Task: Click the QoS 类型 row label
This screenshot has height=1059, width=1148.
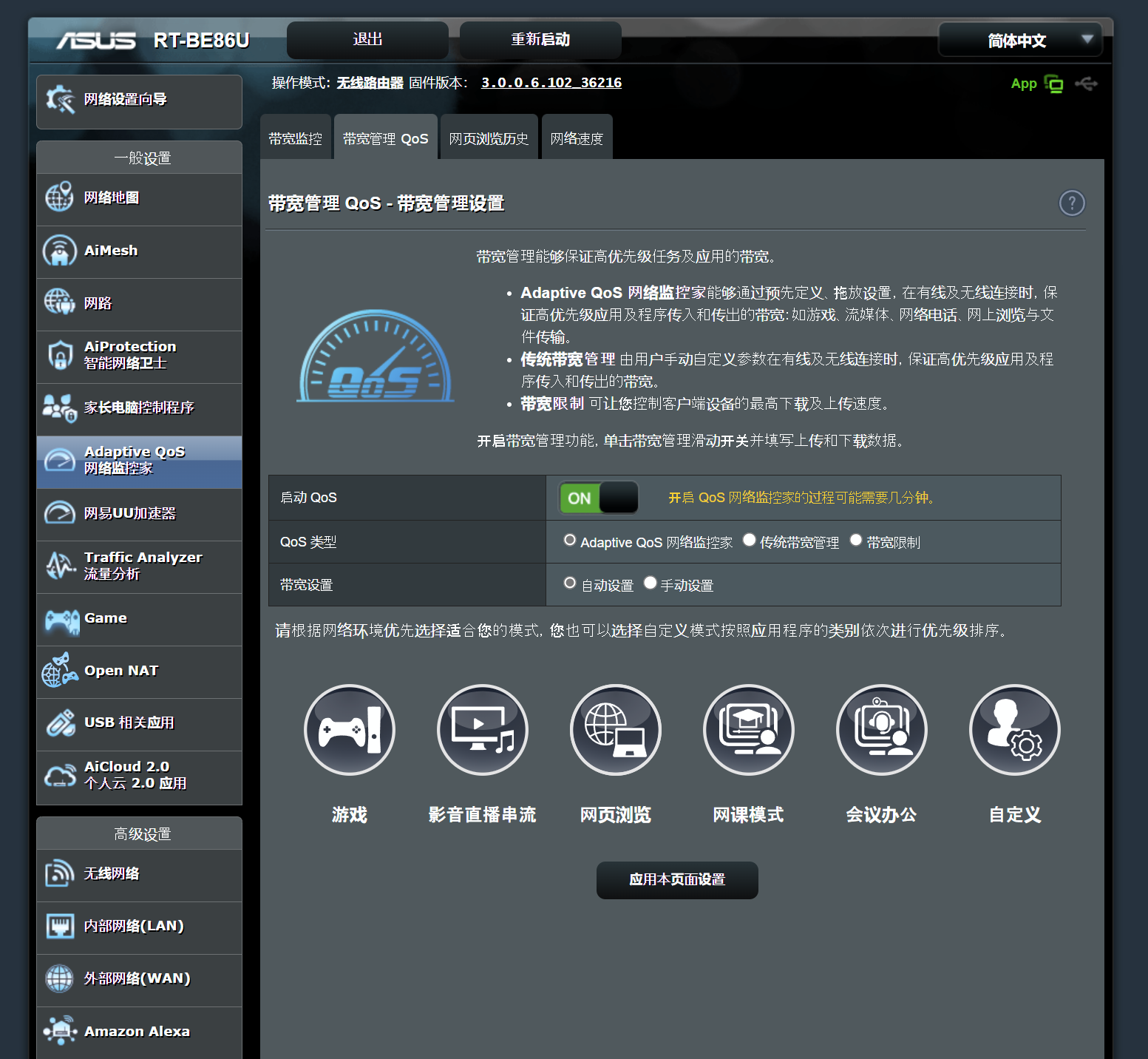Action: tap(308, 542)
